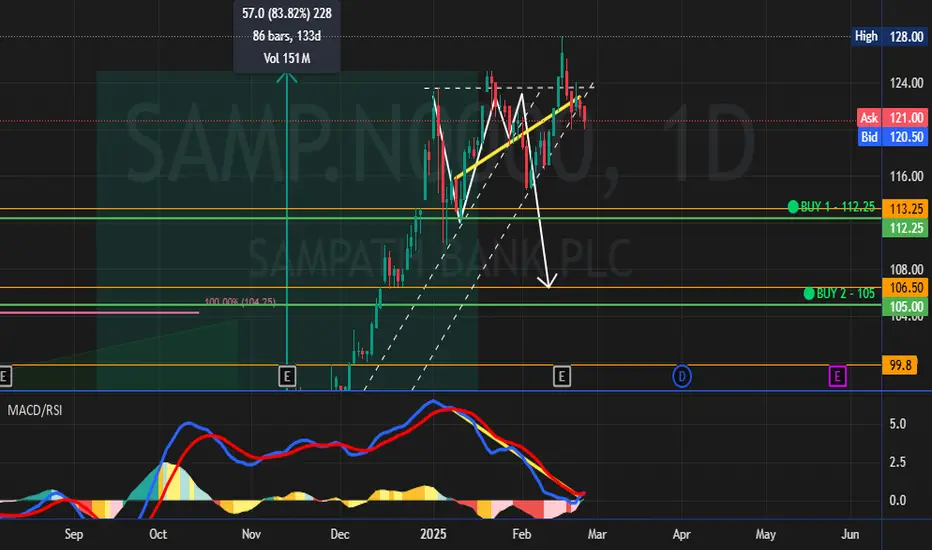
Task: Click the 2025 date label on time axis
Action: coord(433,534)
